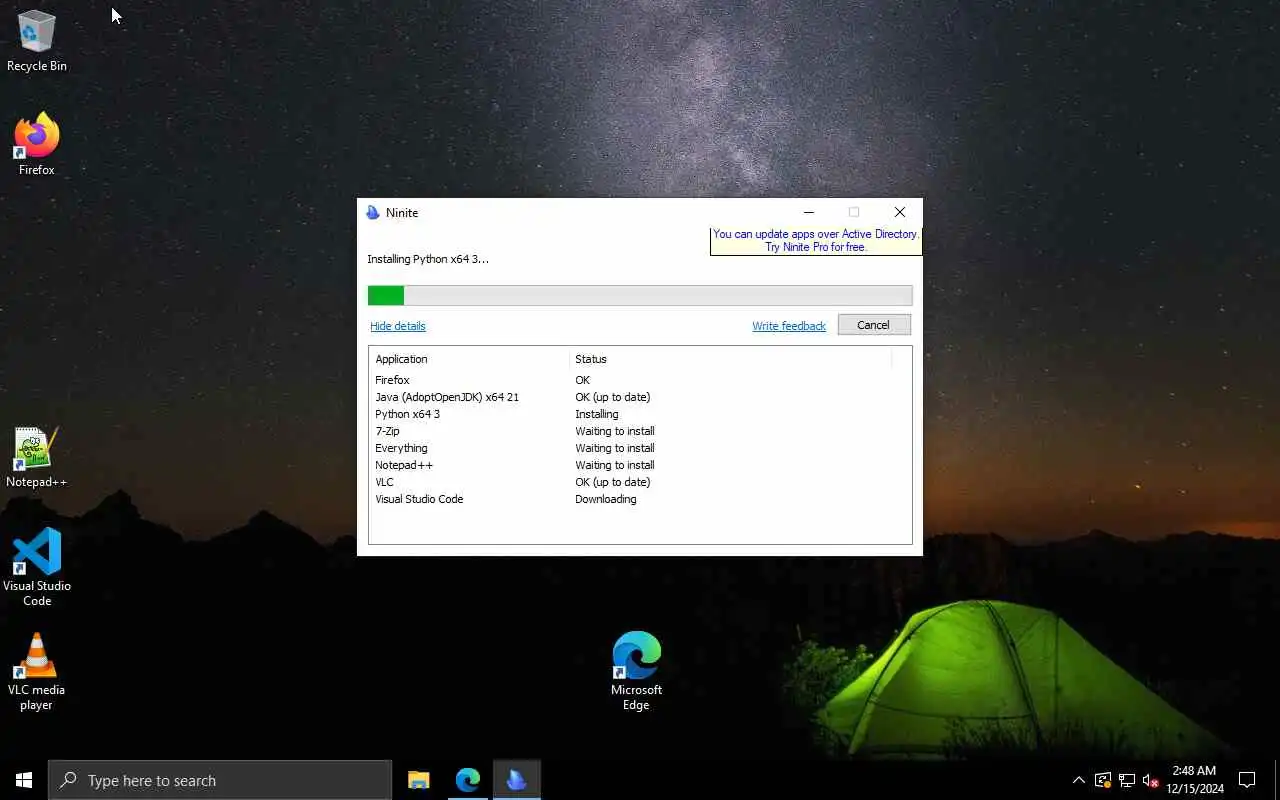
Task: Select the Firefox row in the list
Action: click(640, 380)
